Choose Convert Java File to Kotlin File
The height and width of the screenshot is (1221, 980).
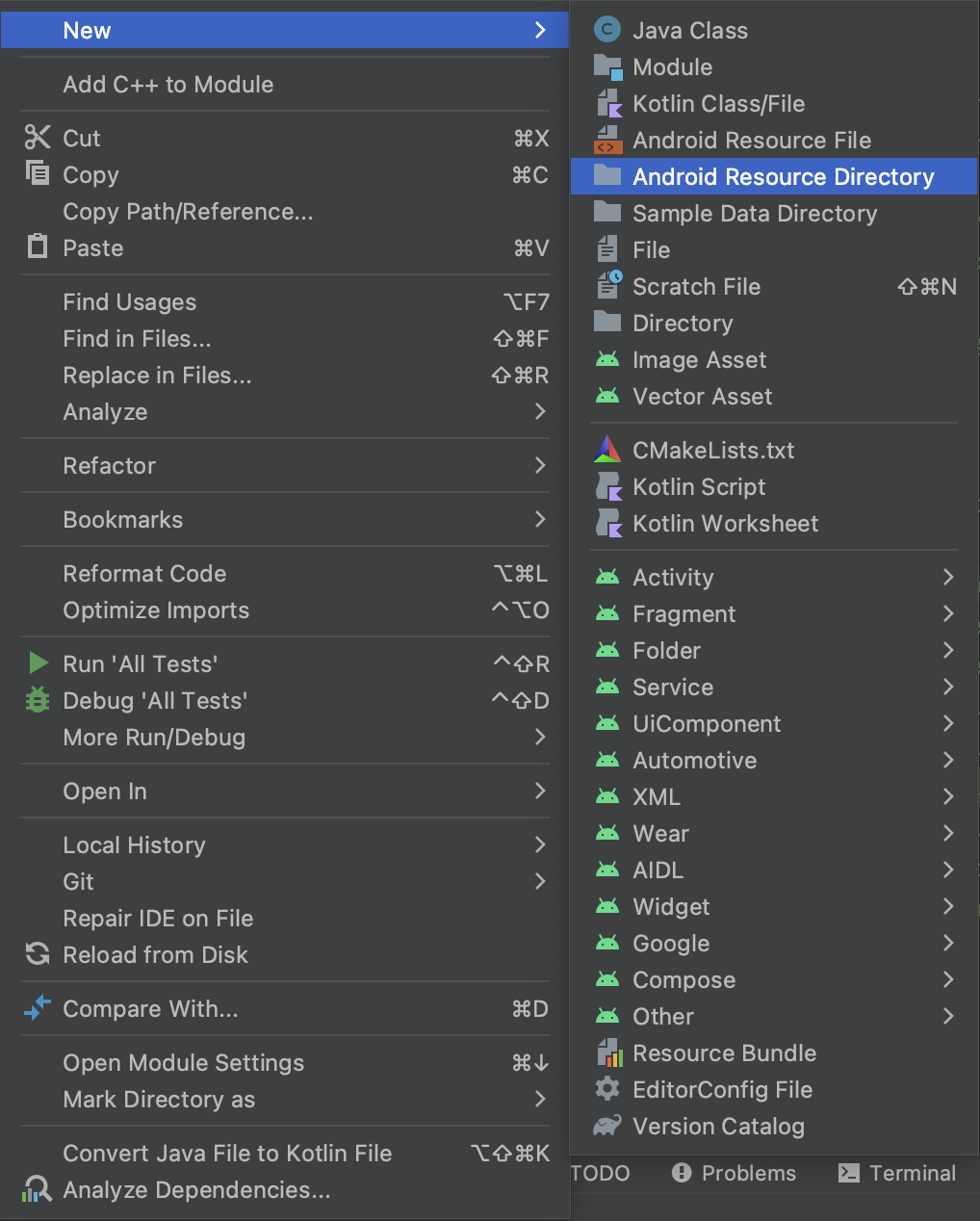click(285, 1154)
